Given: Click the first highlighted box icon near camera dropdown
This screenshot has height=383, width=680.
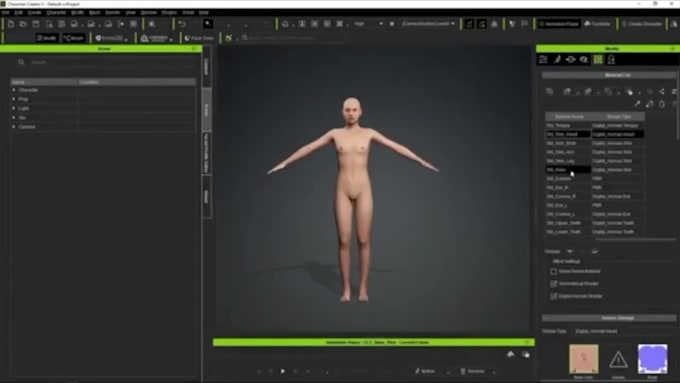Looking at the screenshot, I should point(469,24).
